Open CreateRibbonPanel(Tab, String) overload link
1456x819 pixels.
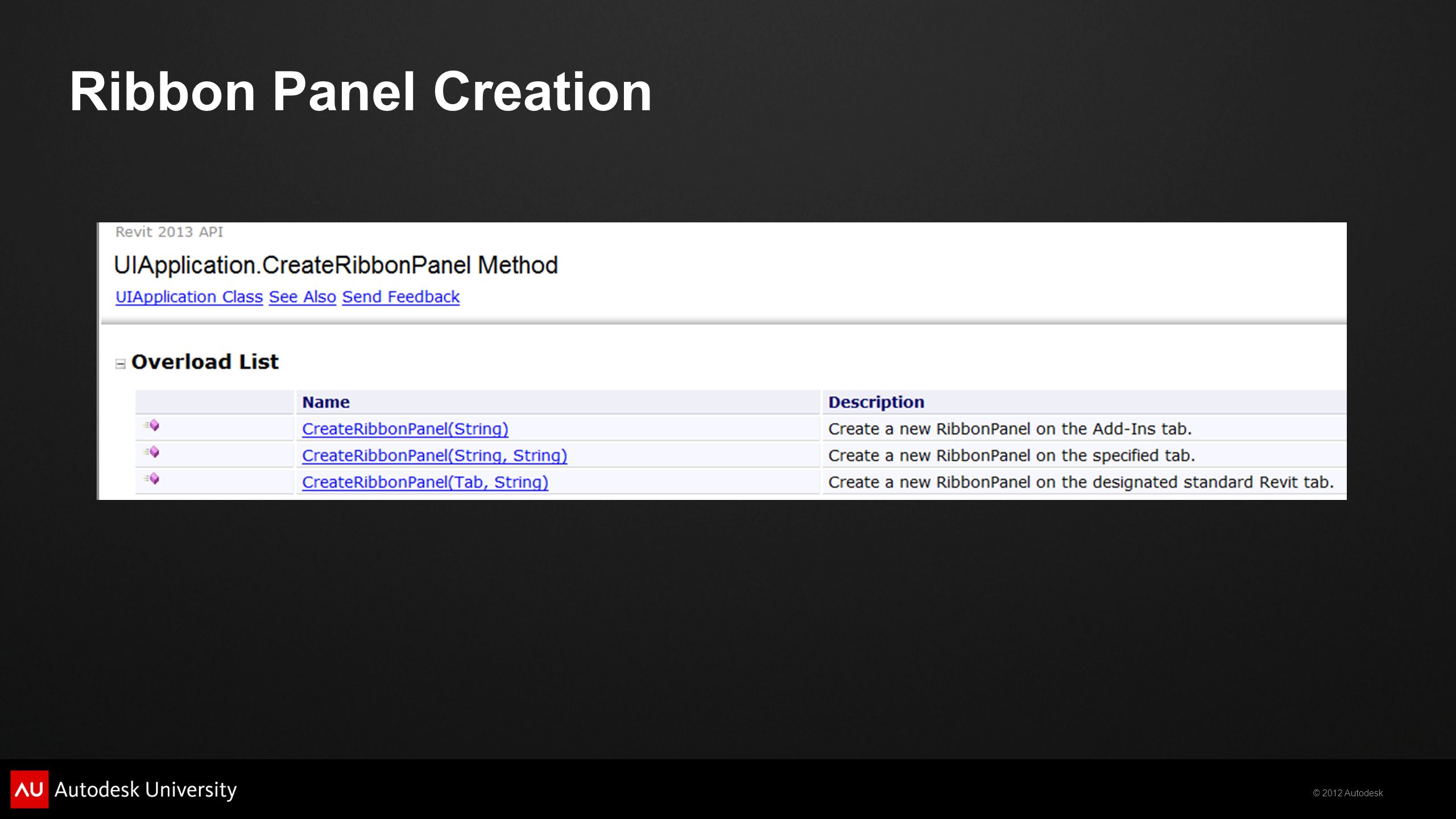click(x=425, y=482)
